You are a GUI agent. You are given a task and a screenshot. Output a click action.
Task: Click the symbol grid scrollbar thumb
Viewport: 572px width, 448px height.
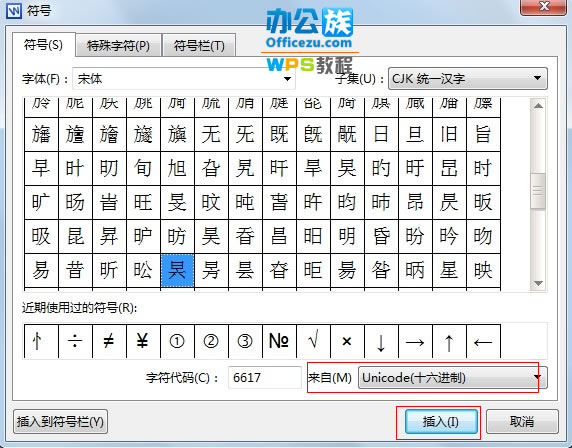point(538,191)
